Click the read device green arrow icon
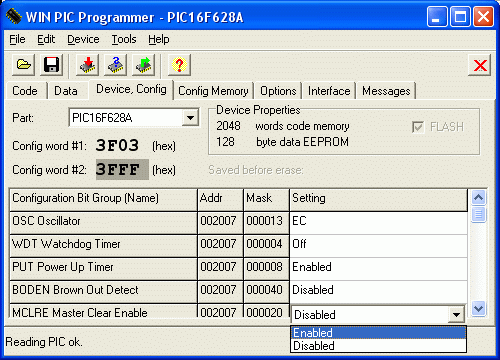Screen dimensions: 500x360 [144, 65]
